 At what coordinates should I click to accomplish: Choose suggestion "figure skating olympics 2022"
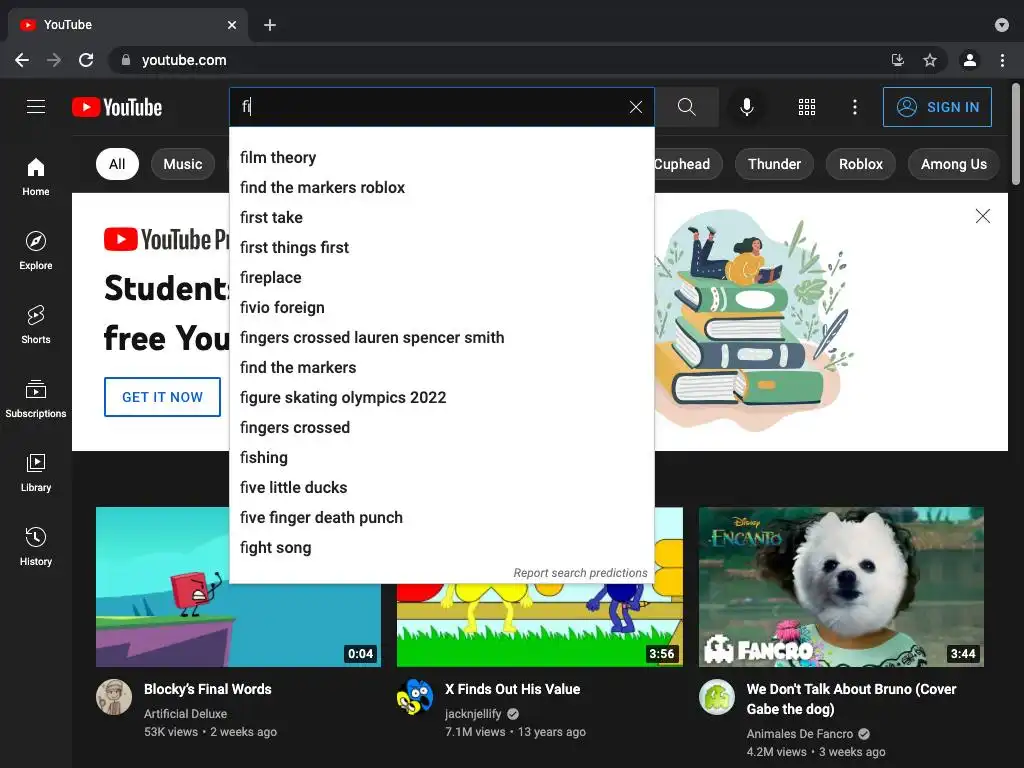point(442,398)
